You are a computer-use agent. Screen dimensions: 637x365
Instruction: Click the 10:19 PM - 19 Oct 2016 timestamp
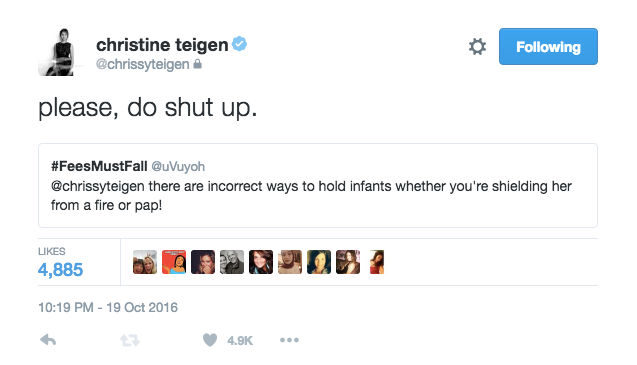click(108, 307)
